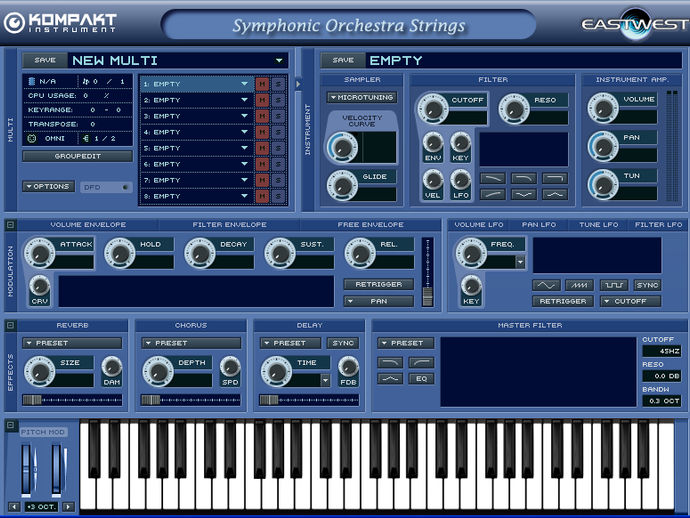Click the Master Filter Cutoff value field
The width and height of the screenshot is (690, 518).
[x=661, y=351]
